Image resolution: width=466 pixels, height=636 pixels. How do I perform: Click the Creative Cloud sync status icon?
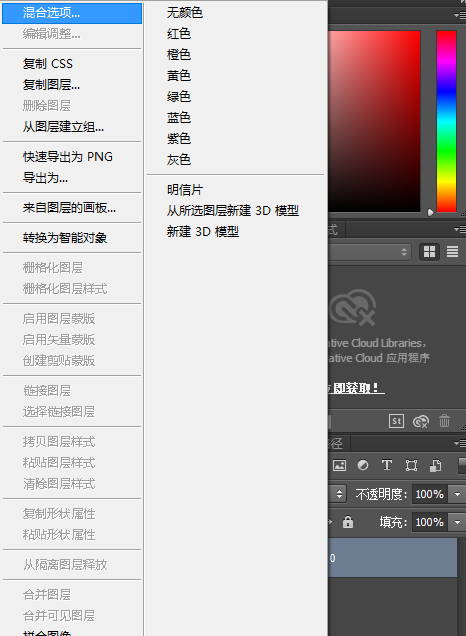[x=421, y=421]
